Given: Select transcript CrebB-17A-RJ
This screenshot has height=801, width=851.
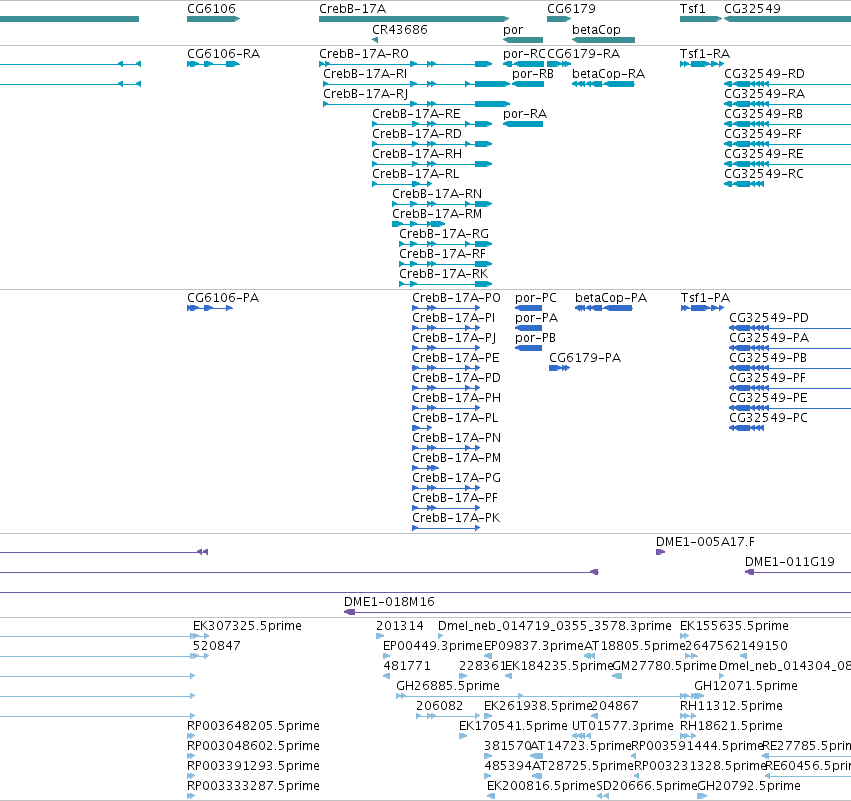Looking at the screenshot, I should pos(365,94).
